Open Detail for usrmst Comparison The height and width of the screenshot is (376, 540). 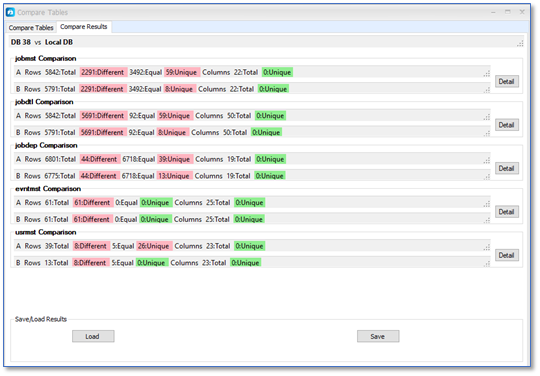507,255
